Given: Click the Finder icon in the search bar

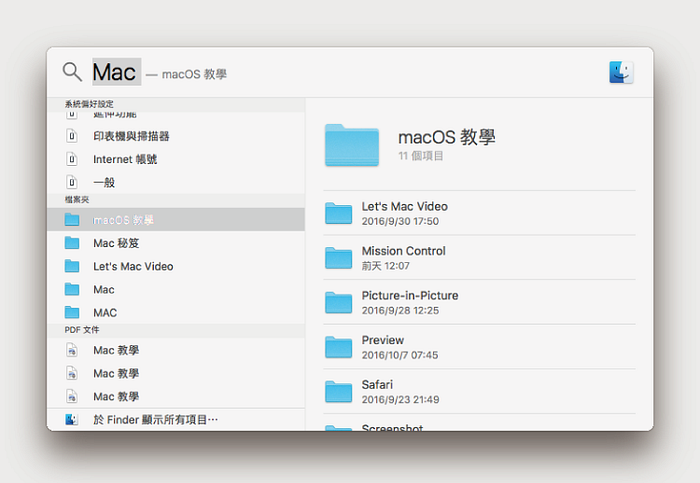Looking at the screenshot, I should coord(621,72).
